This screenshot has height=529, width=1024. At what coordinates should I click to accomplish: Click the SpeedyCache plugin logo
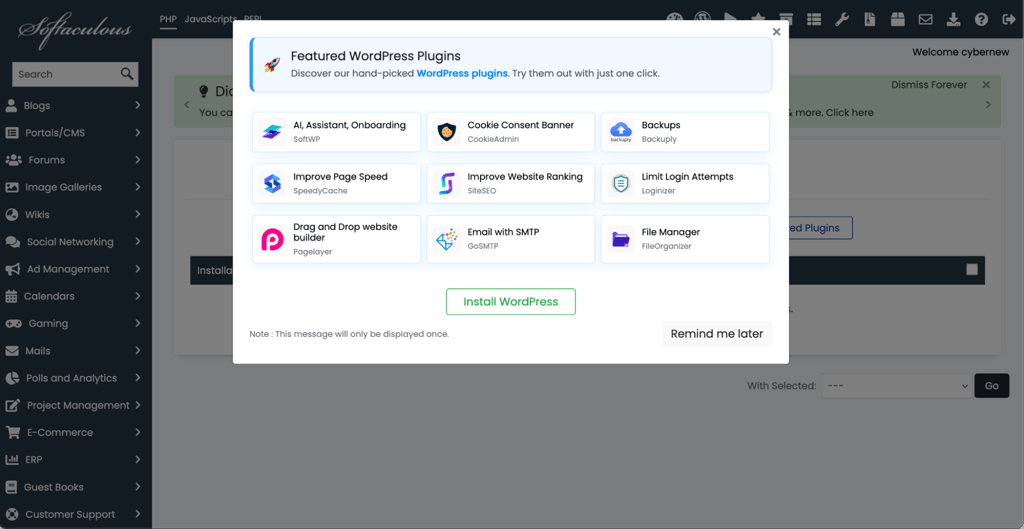click(x=272, y=184)
